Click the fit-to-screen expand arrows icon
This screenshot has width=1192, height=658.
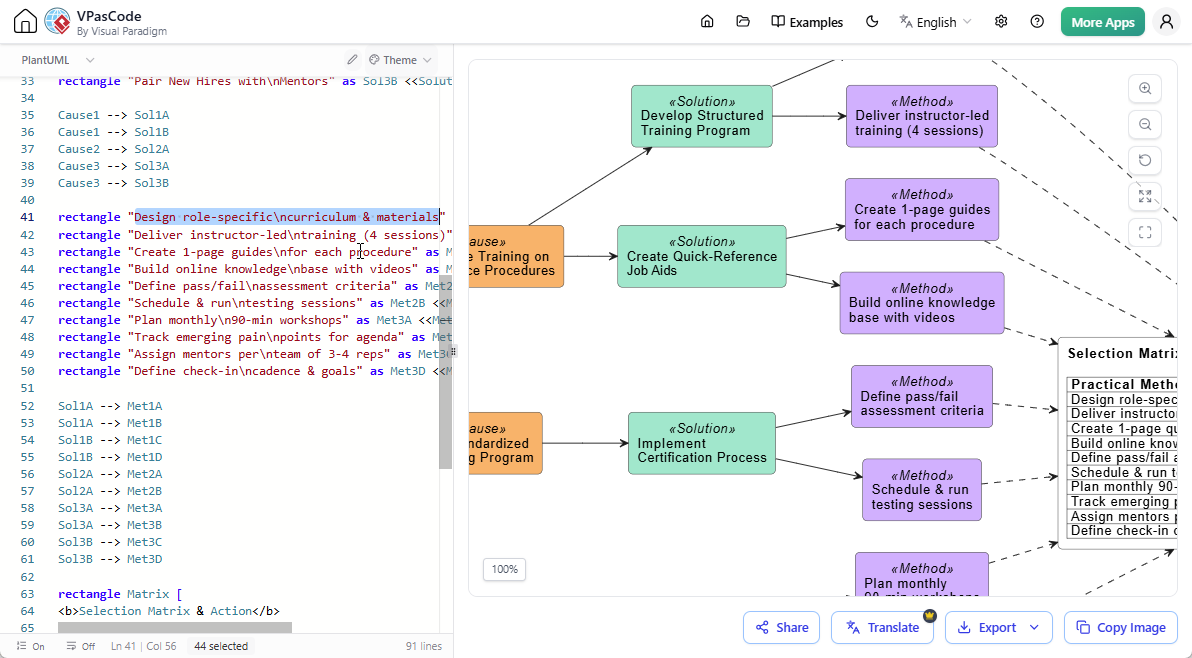pos(1145,196)
